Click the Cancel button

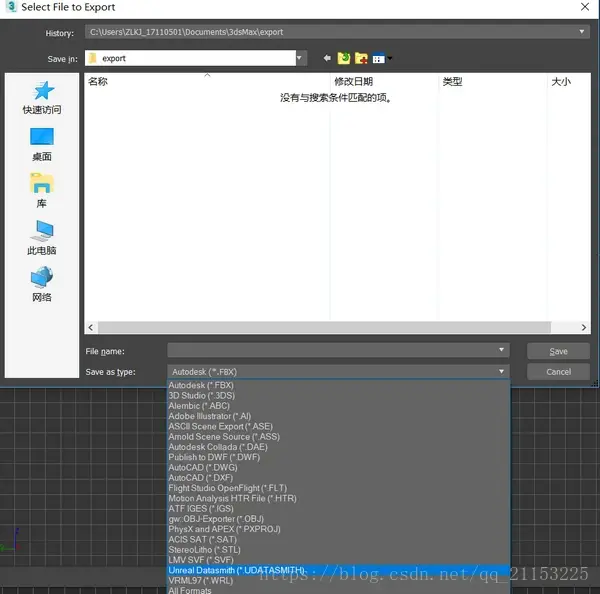(x=558, y=372)
